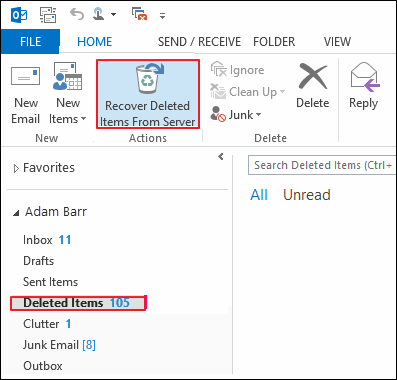This screenshot has width=397, height=380.
Task: Customize Quick Access Toolbar dropdown
Action: click(x=162, y=15)
